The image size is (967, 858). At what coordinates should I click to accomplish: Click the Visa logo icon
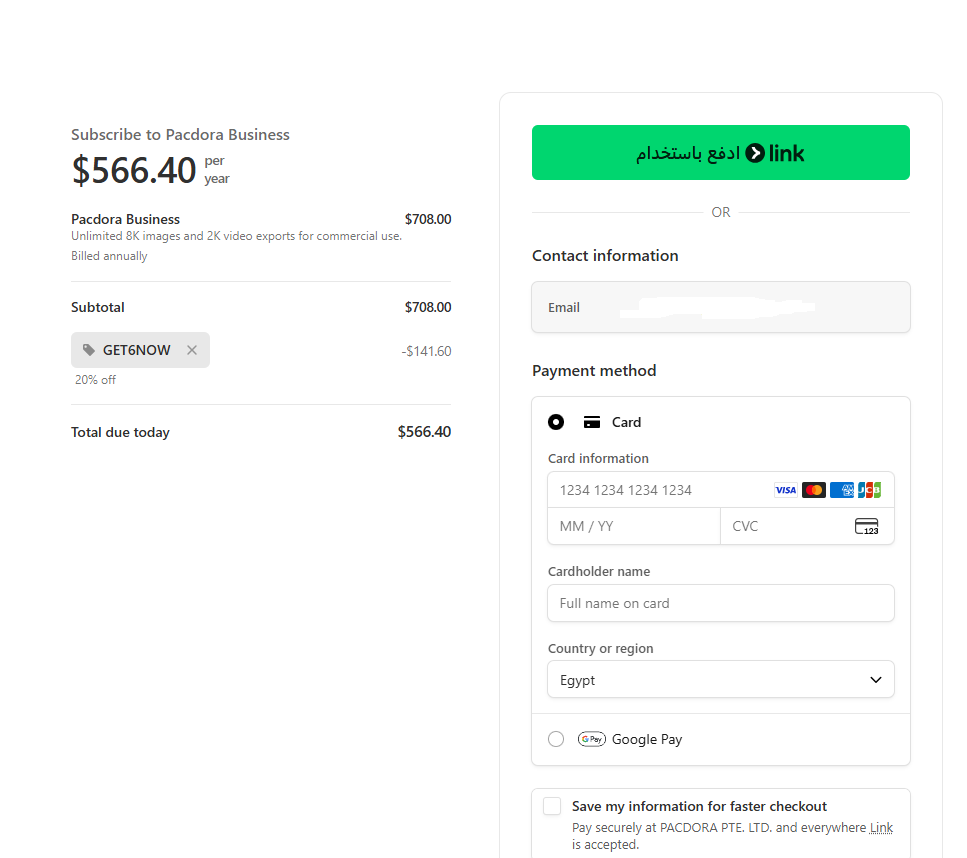786,490
